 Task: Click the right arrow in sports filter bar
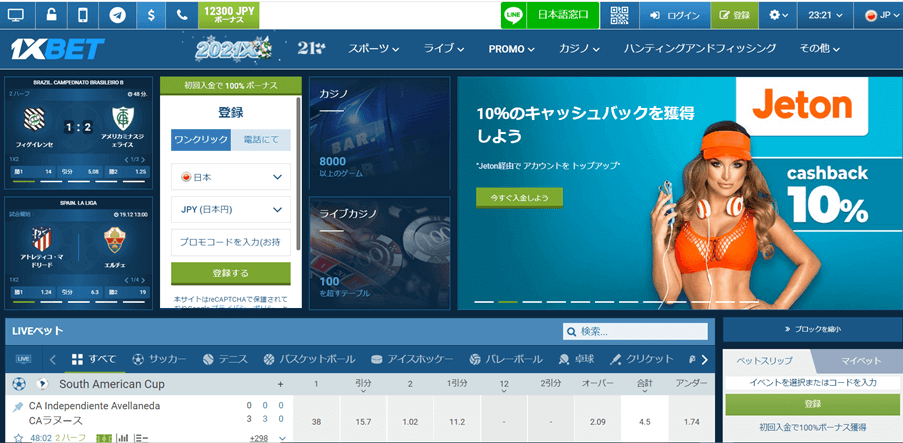coord(704,359)
